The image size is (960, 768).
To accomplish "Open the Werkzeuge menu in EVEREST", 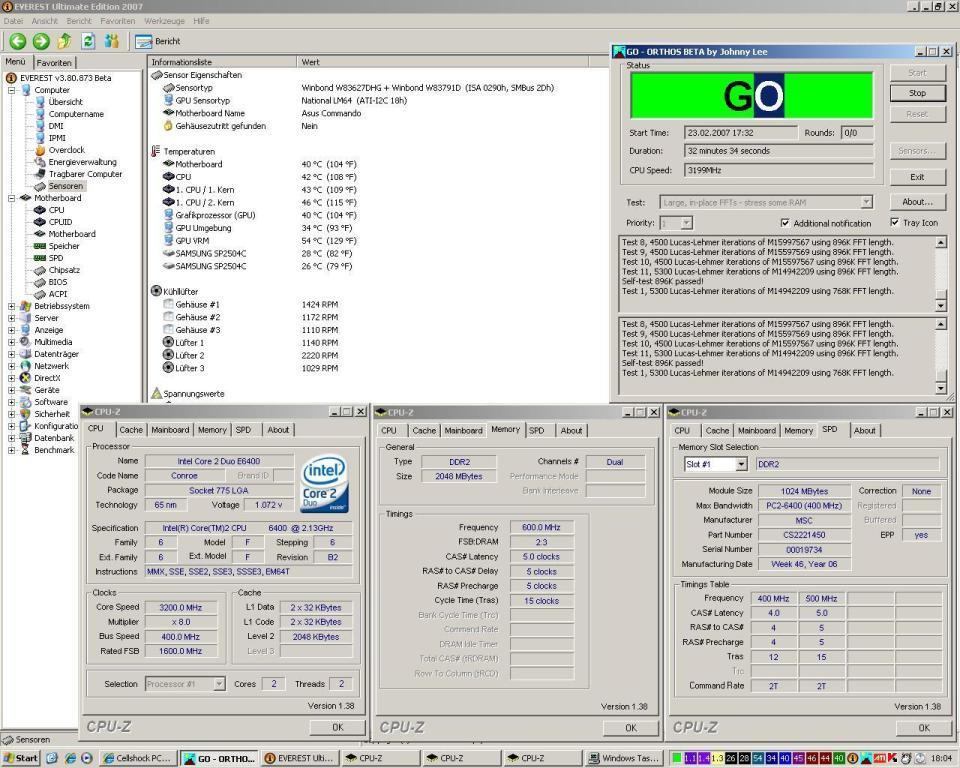I will pos(164,21).
